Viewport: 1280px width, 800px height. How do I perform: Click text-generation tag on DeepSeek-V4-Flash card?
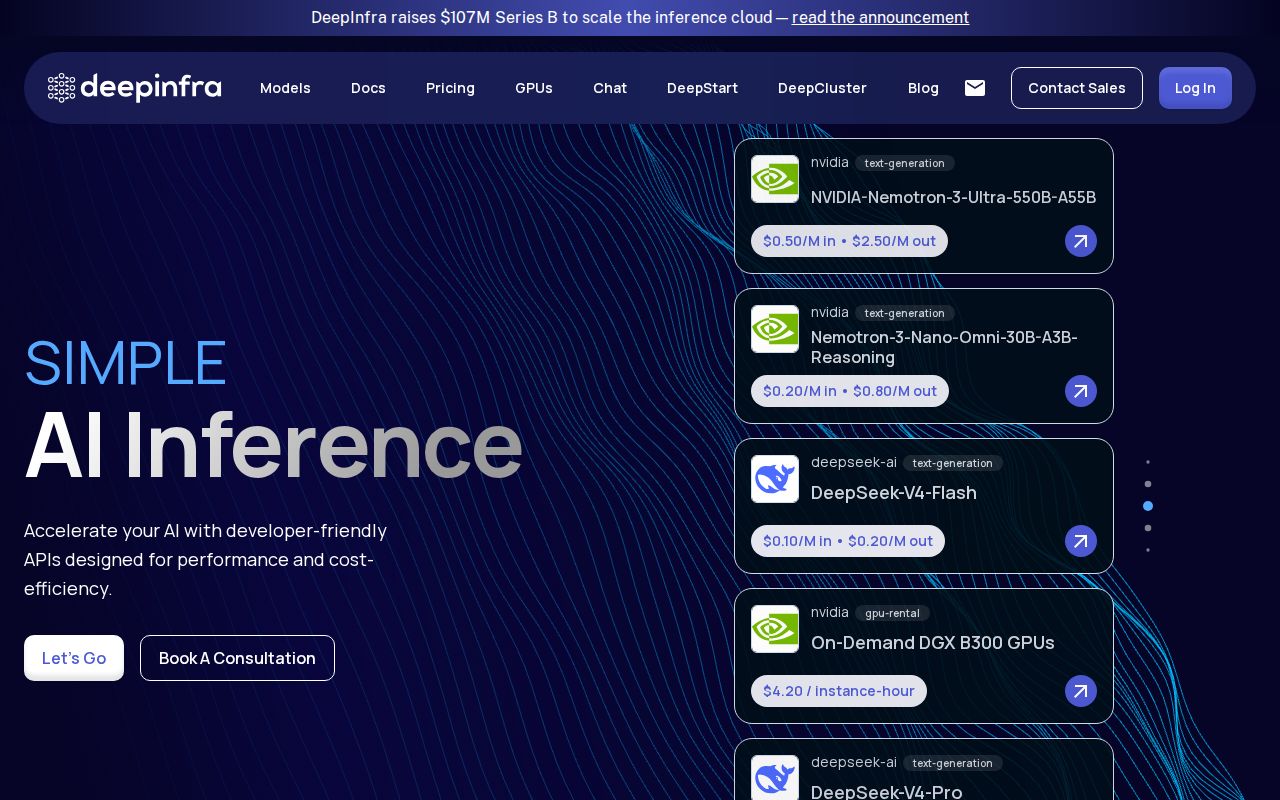click(952, 463)
